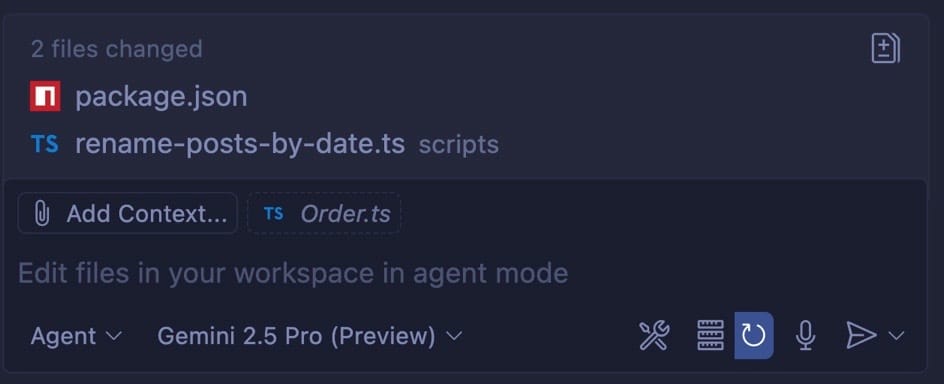The height and width of the screenshot is (384, 944).
Task: Click the stacked server rows icon
Action: 710,335
